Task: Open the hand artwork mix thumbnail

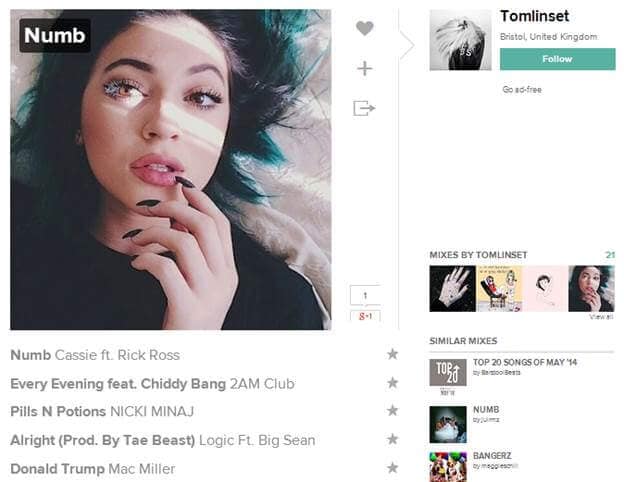Action: pyautogui.click(x=452, y=289)
